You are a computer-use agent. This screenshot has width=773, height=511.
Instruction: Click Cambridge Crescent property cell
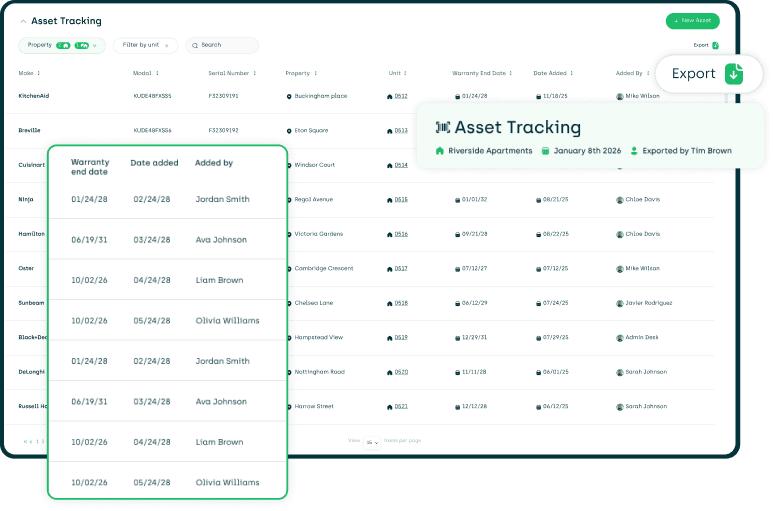324,269
